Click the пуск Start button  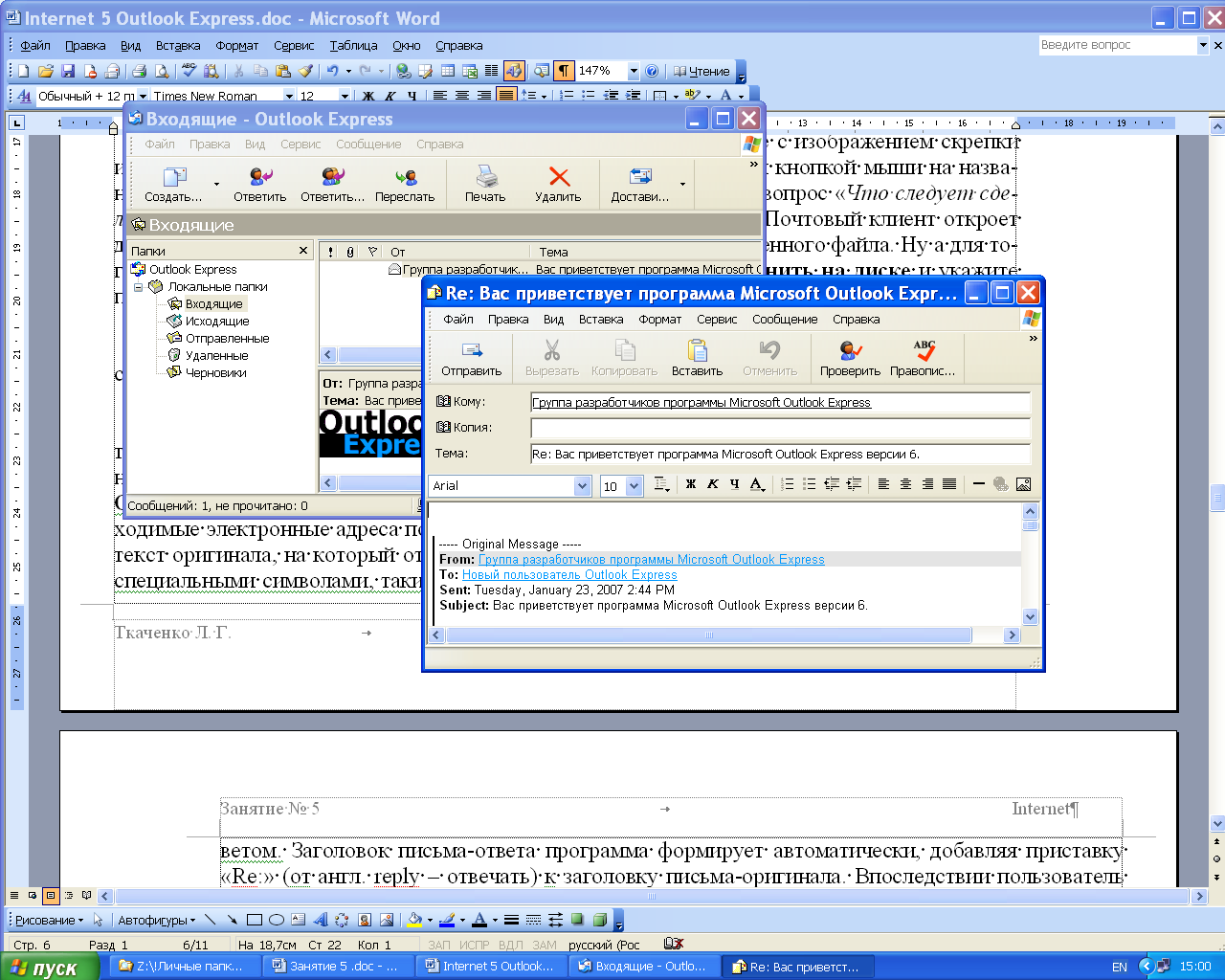tap(50, 967)
